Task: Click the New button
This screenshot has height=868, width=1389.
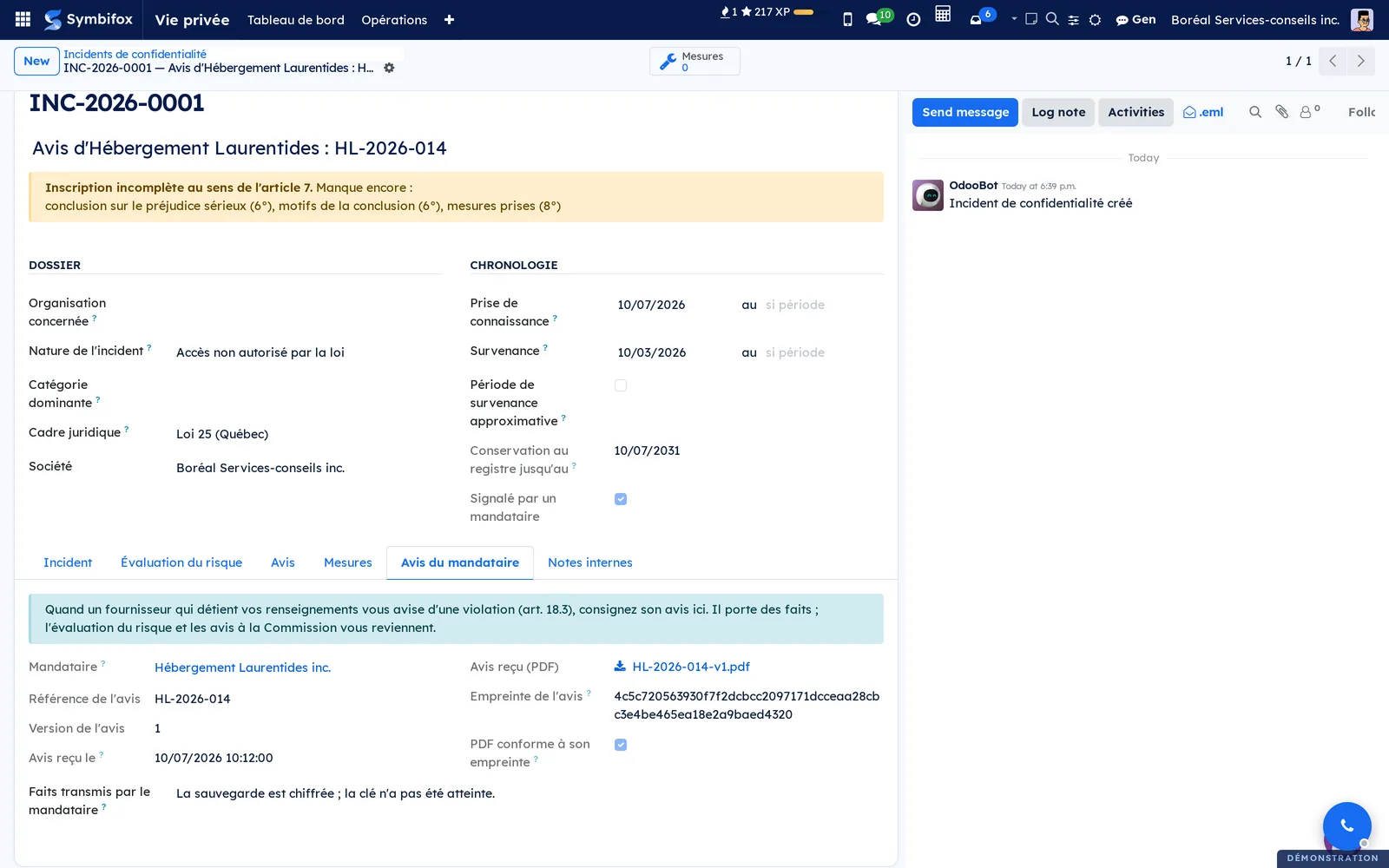Action: pos(36,61)
